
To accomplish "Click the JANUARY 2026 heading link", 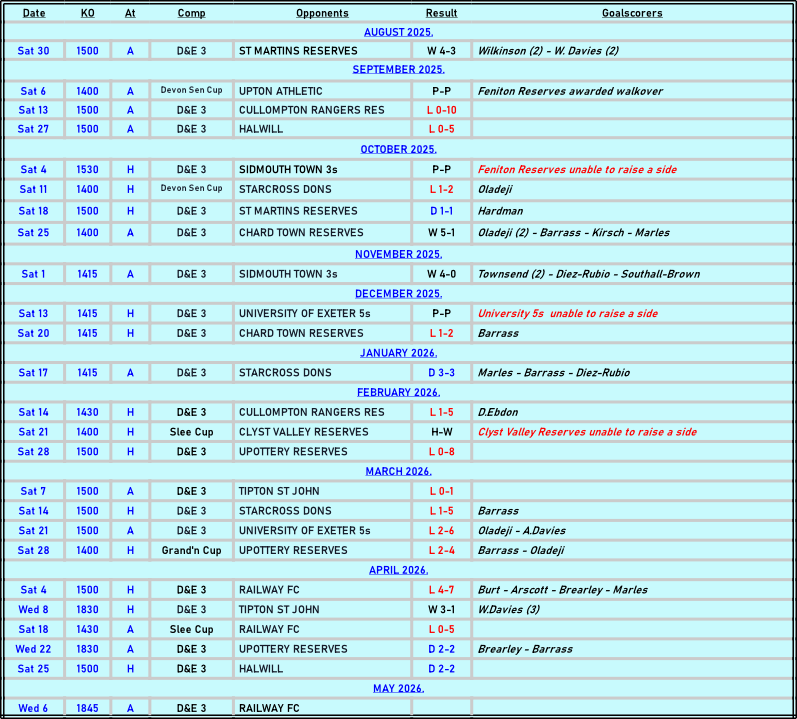I will pos(398,353).
